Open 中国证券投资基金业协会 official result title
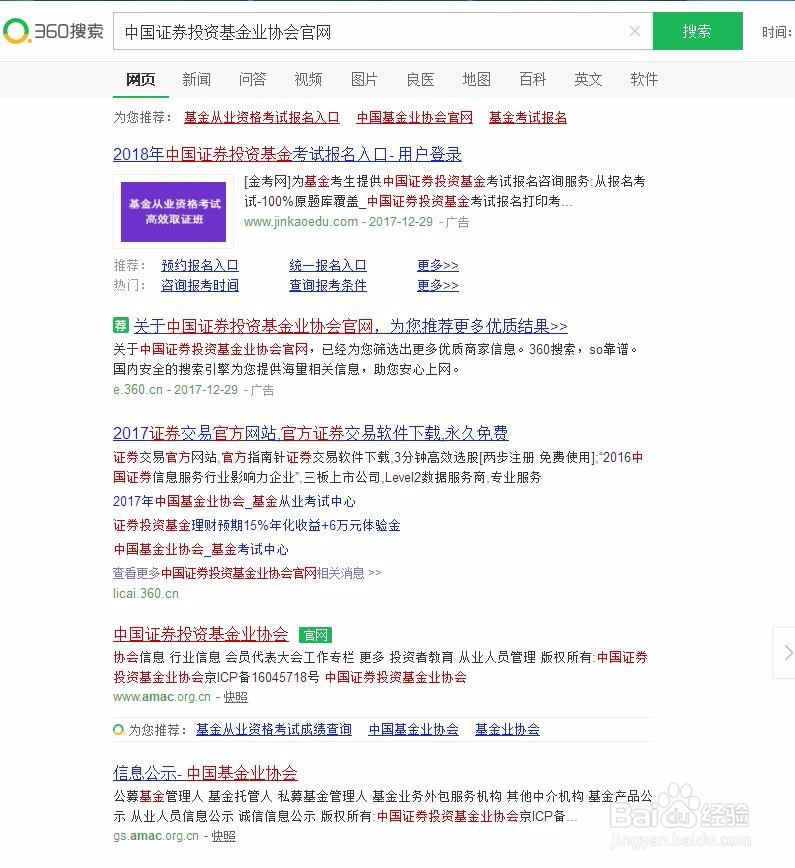 pyautogui.click(x=201, y=634)
